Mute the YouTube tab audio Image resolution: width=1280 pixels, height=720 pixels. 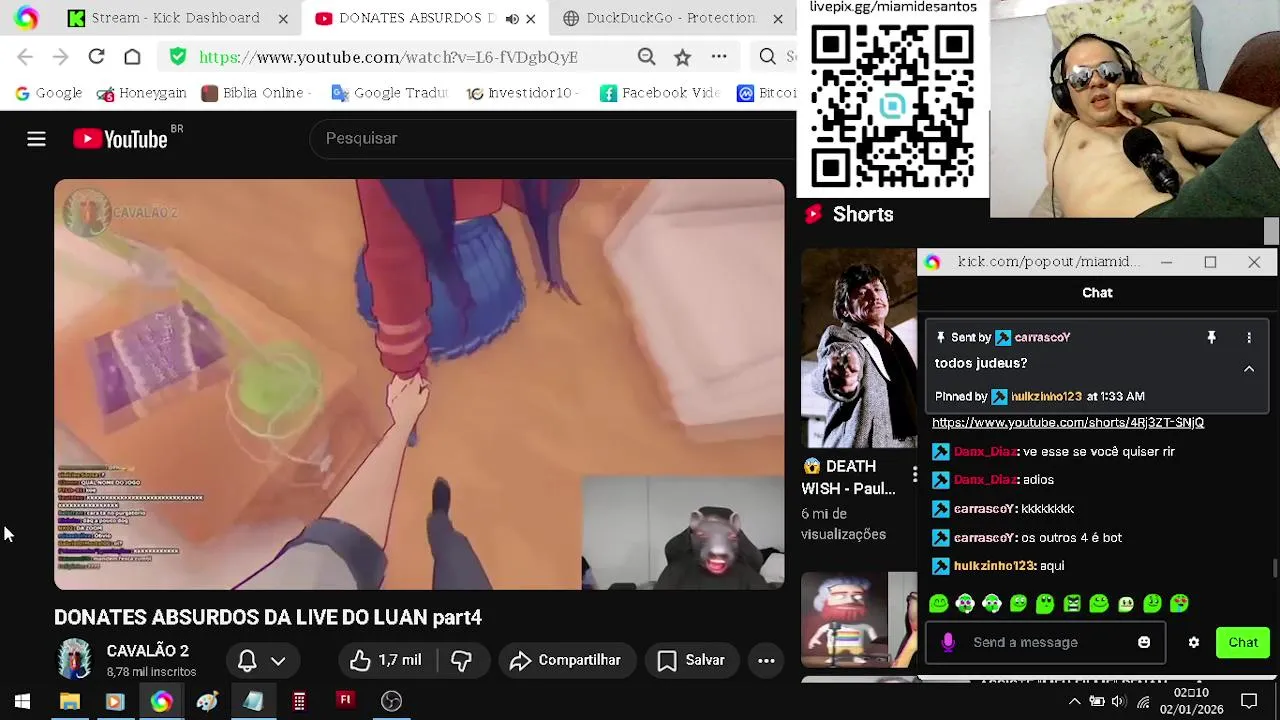[512, 18]
